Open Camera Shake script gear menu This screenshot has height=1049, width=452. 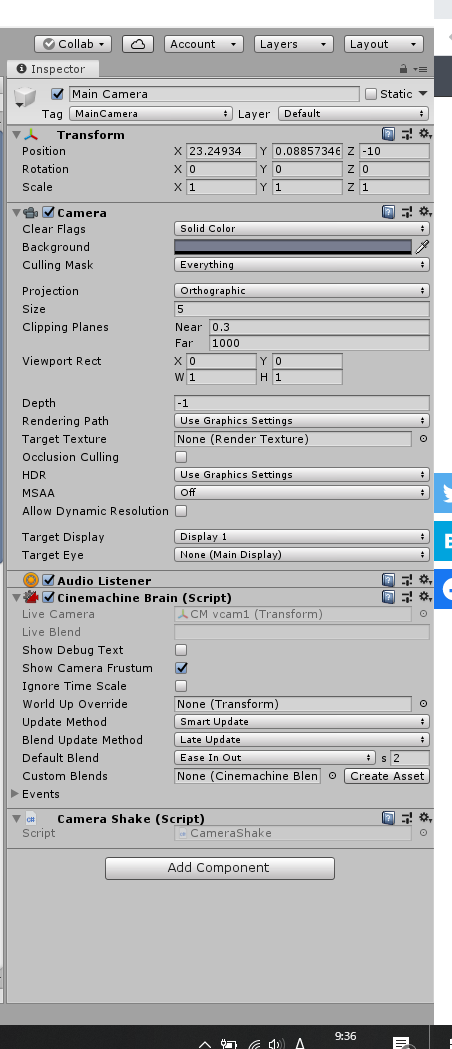(x=425, y=818)
